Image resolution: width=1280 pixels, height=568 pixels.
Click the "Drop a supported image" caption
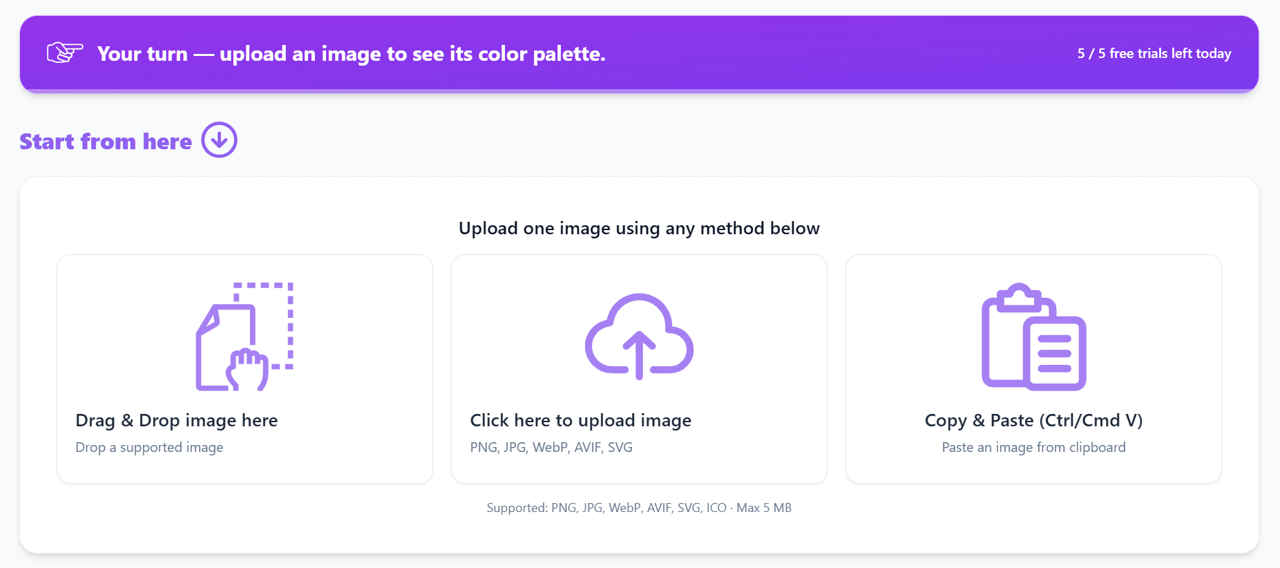(x=149, y=447)
